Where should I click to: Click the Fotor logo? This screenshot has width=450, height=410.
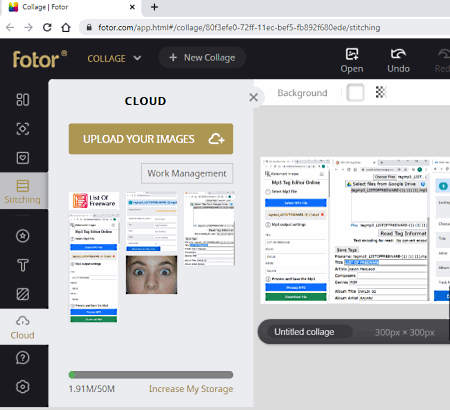point(39,59)
